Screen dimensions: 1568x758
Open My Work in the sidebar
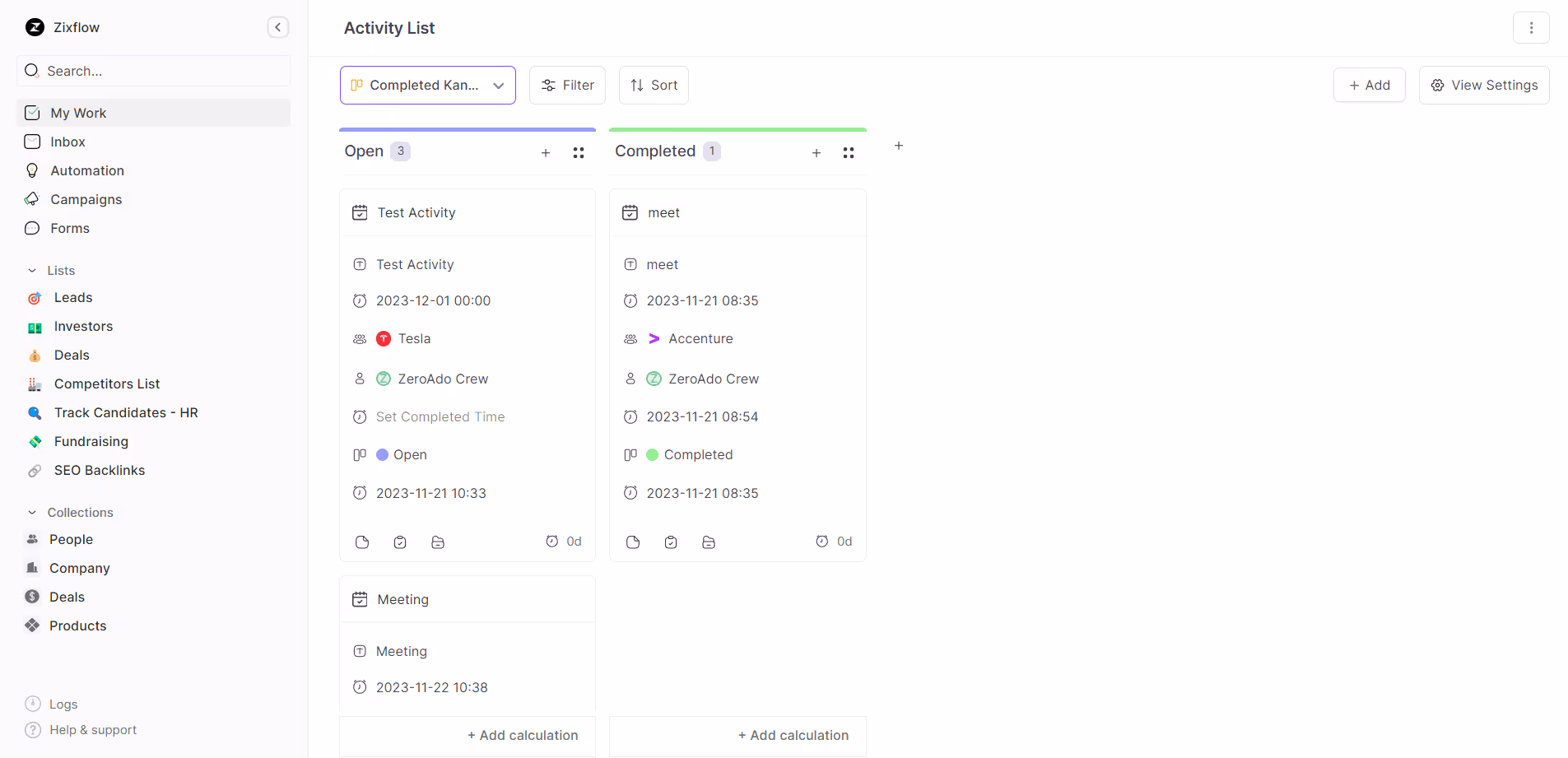153,113
